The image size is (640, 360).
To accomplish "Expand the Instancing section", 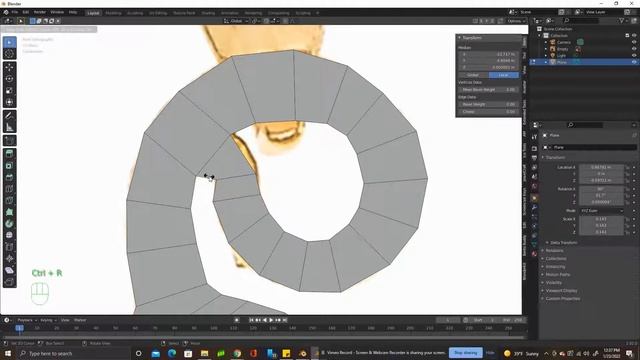I will [555, 267].
